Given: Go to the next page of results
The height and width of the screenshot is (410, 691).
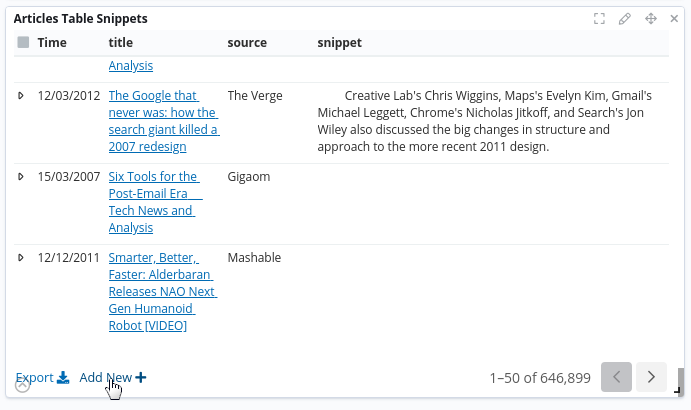Looking at the screenshot, I should point(651,377).
